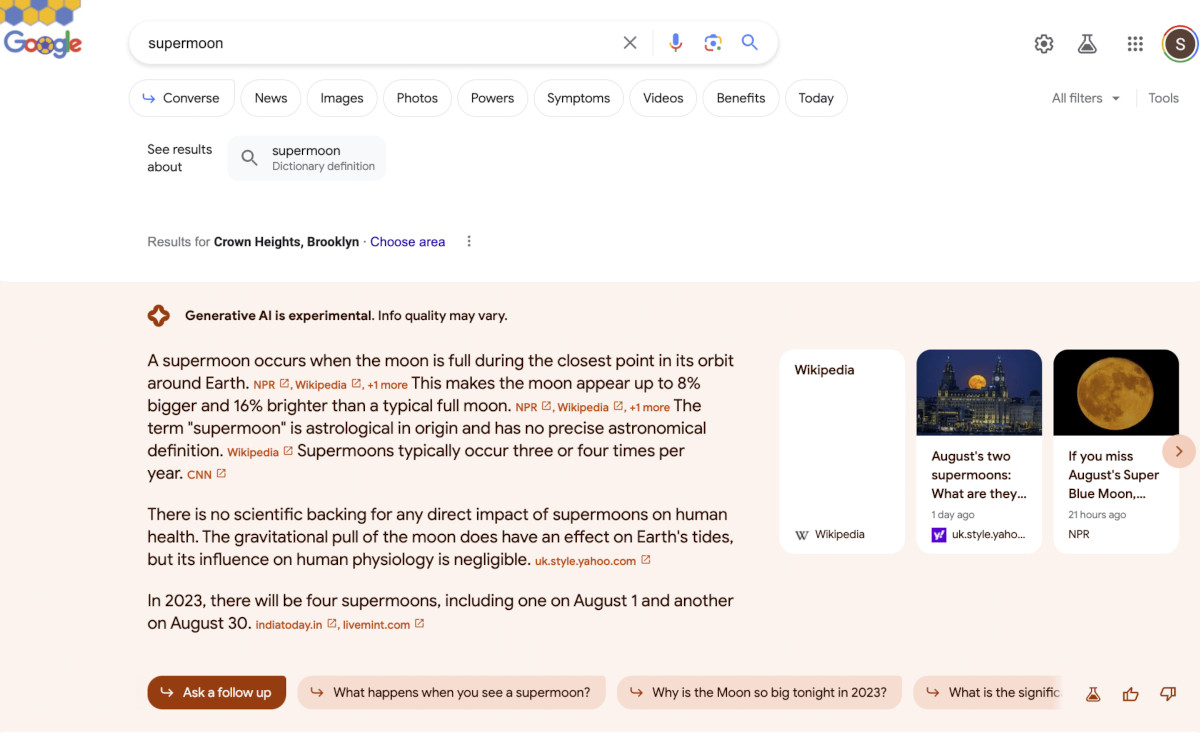The width and height of the screenshot is (1200, 747).
Task: Start voice search with the microphone icon
Action: pyautogui.click(x=675, y=43)
